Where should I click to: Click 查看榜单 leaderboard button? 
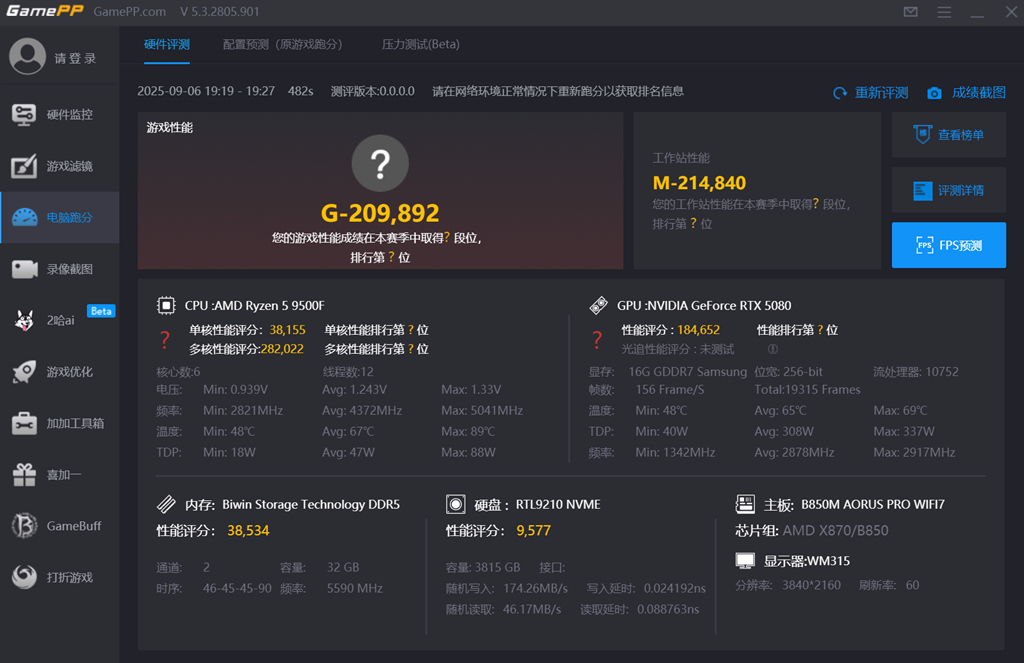tap(949, 135)
